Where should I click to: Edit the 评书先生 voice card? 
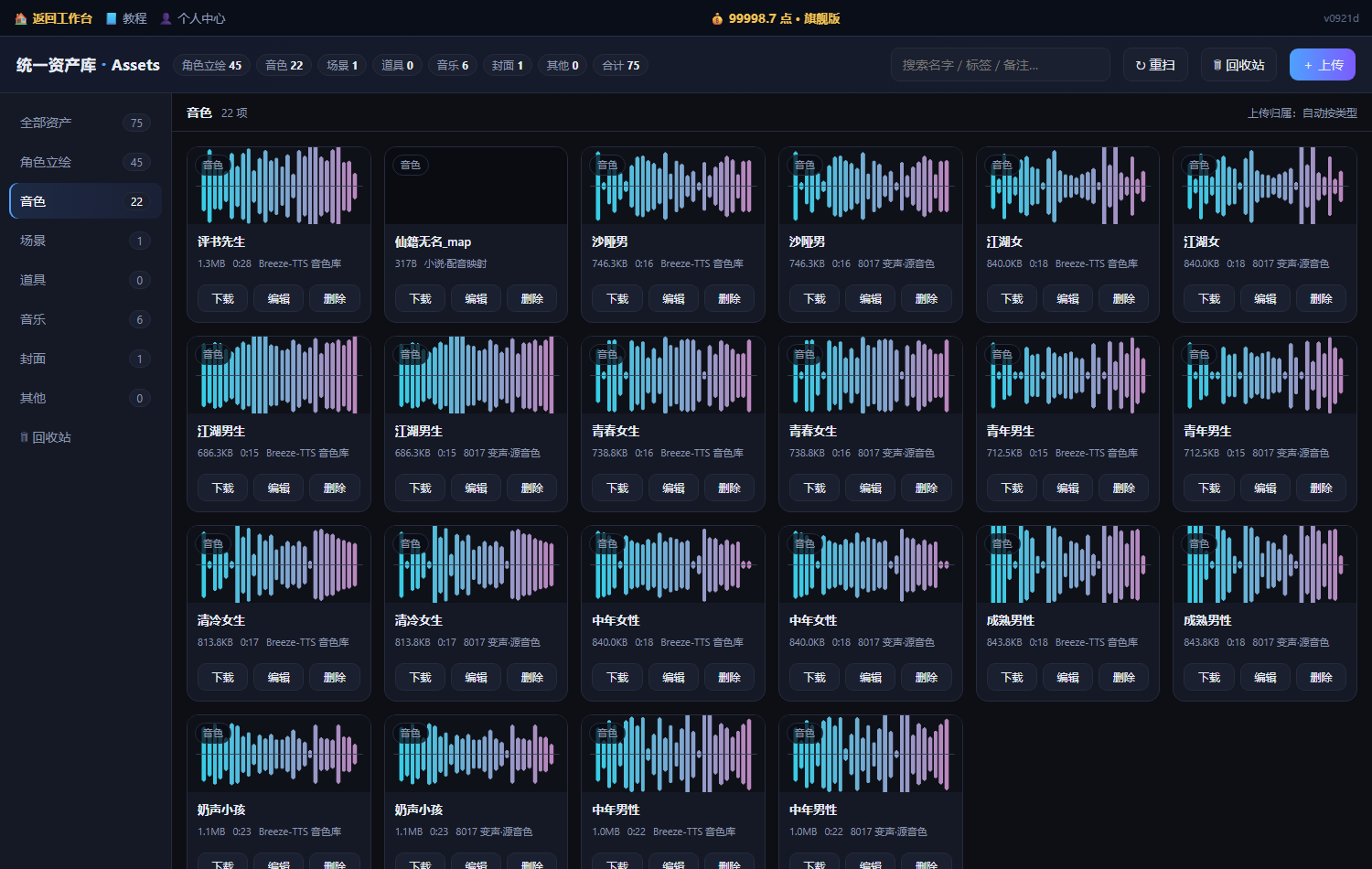coord(279,299)
